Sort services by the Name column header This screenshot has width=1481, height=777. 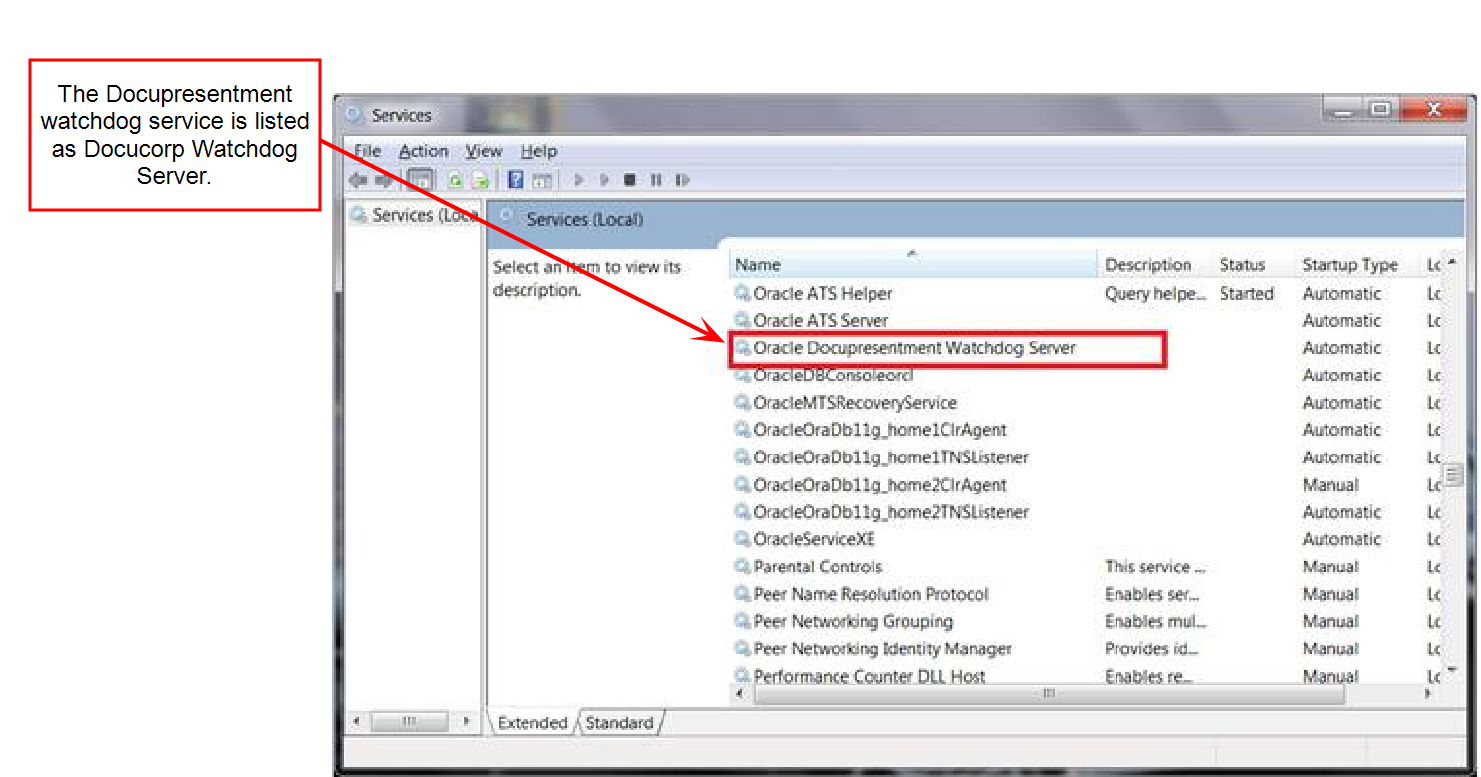757,264
